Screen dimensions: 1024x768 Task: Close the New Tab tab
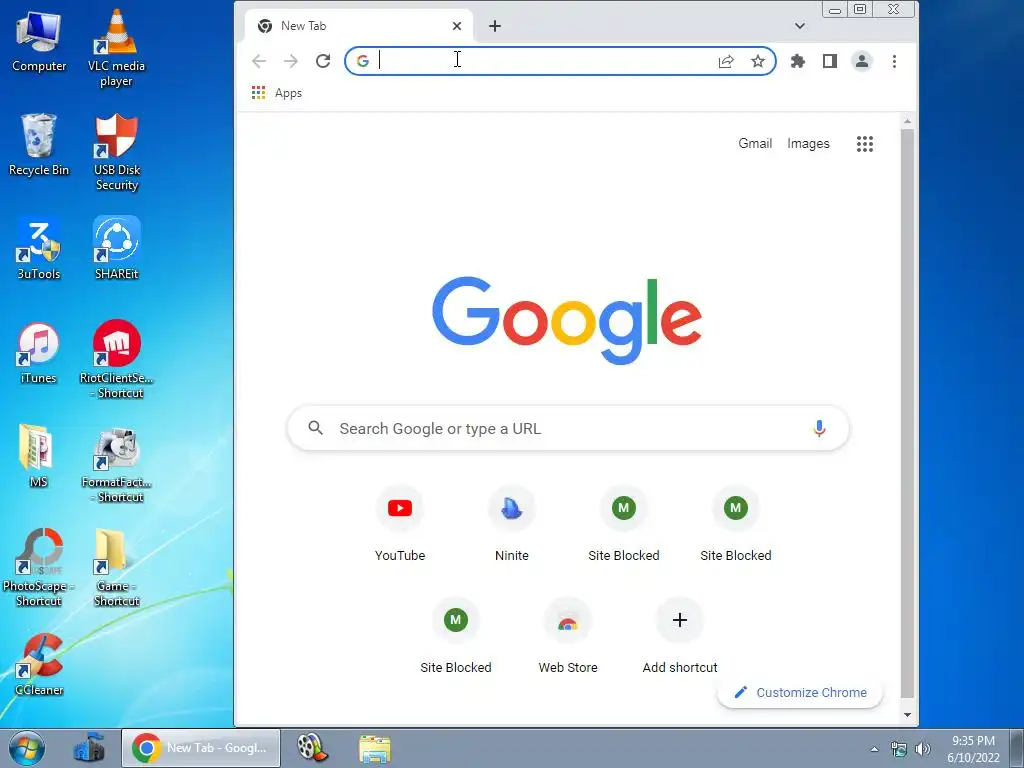456,26
